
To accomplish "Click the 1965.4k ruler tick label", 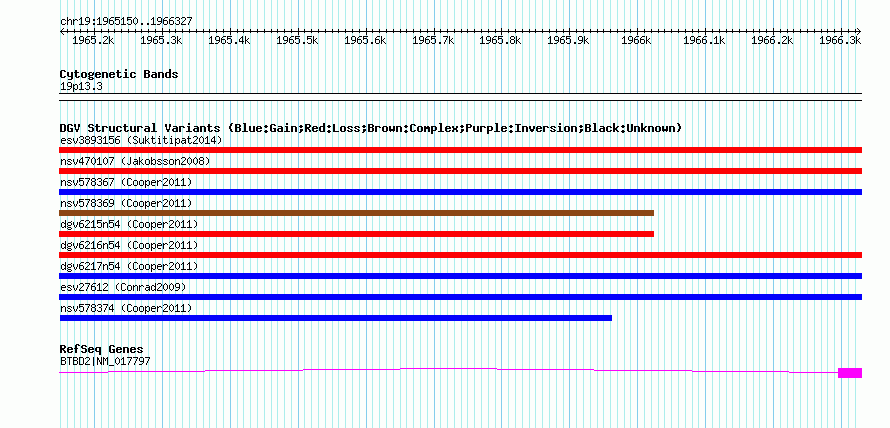I will [x=229, y=40].
